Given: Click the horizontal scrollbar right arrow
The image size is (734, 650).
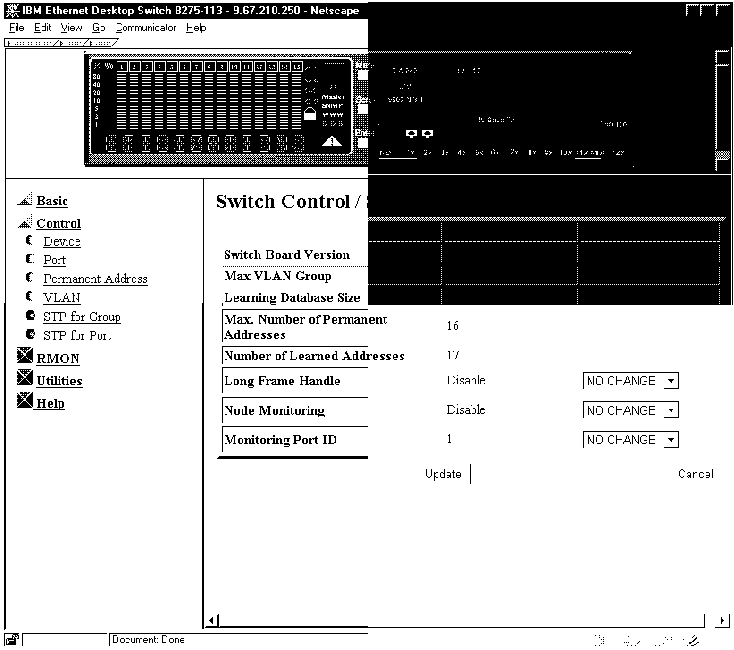Looking at the screenshot, I should 723,621.
